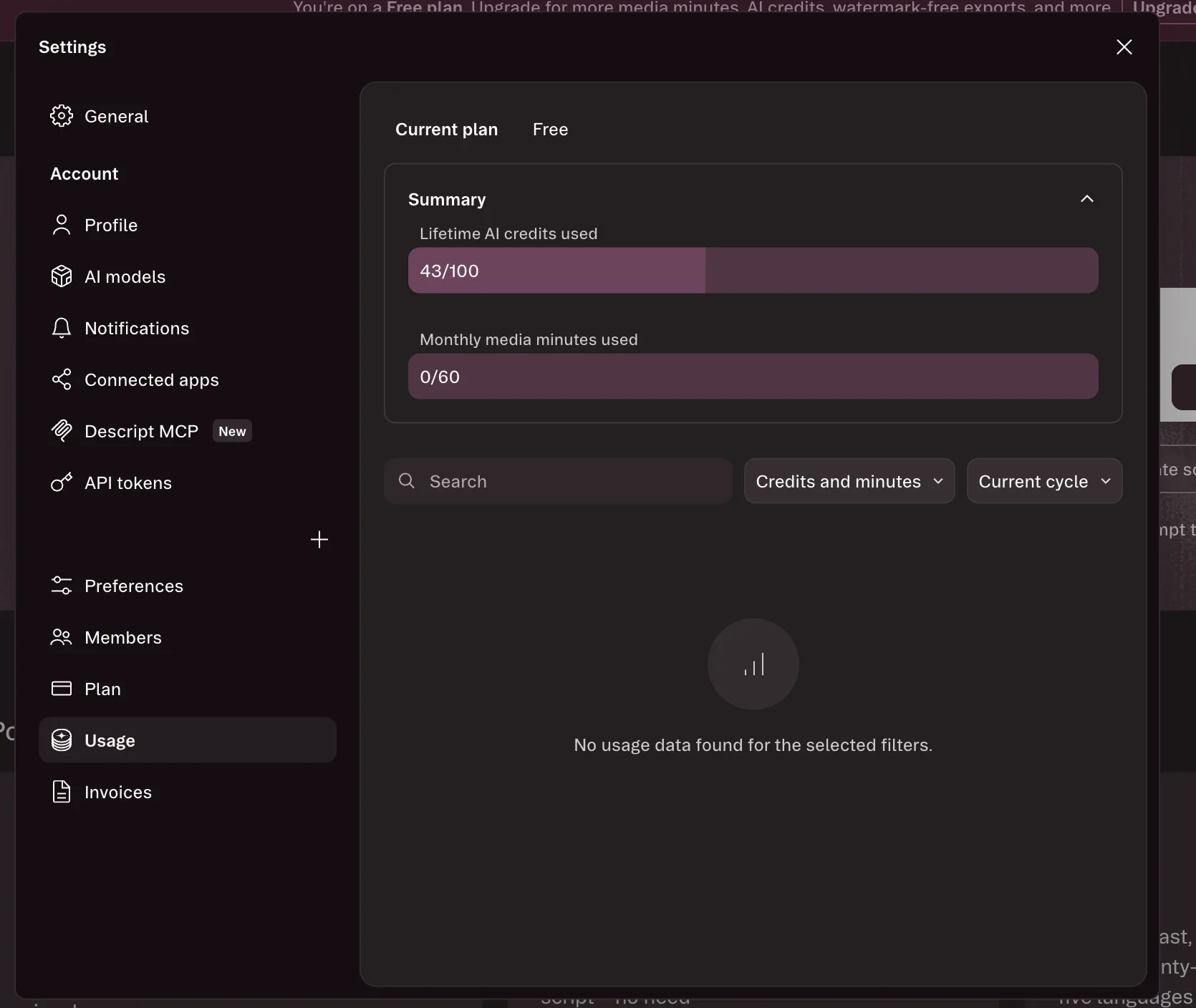Click the Notifications bell icon
This screenshot has width=1196, height=1008.
point(62,328)
